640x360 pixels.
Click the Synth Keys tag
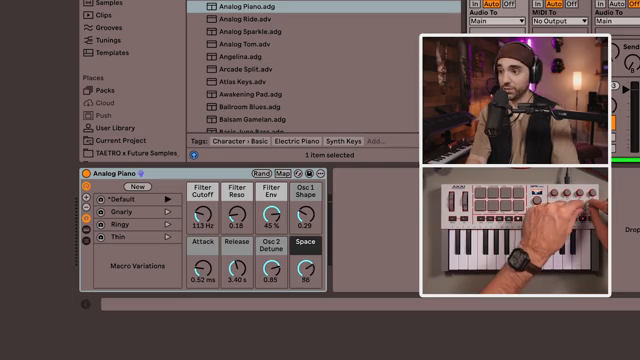(344, 141)
